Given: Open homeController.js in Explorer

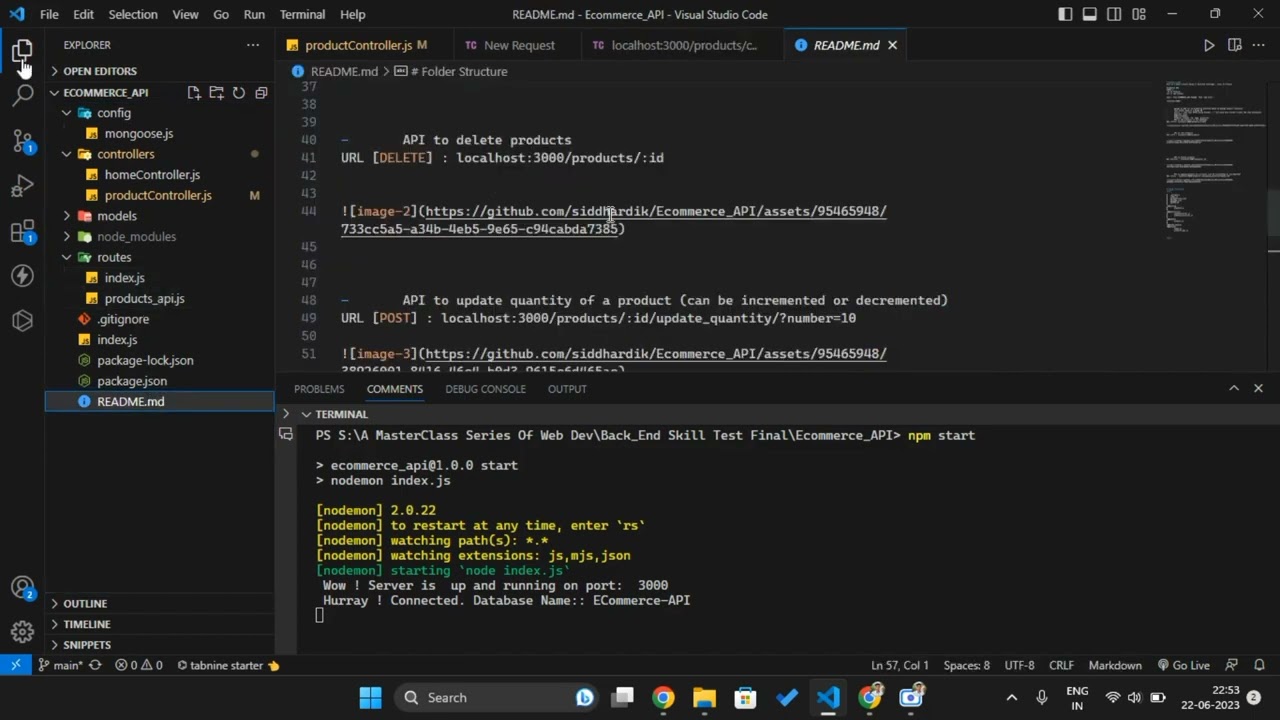Looking at the screenshot, I should tap(152, 175).
